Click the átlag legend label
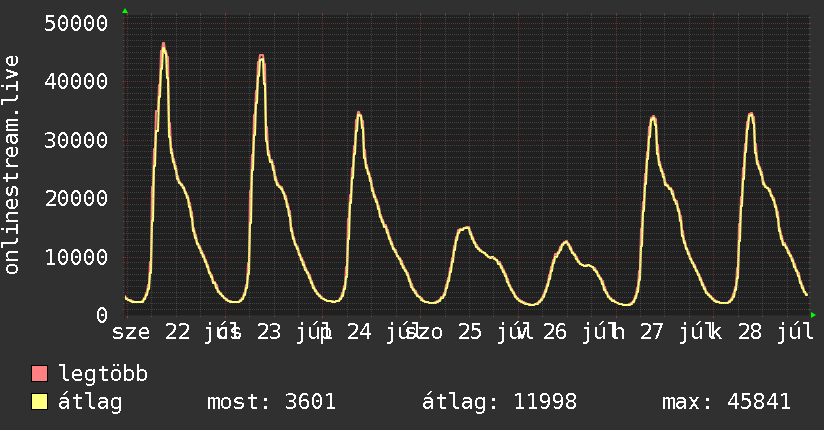Viewport: 824px width, 430px height. click(90, 402)
